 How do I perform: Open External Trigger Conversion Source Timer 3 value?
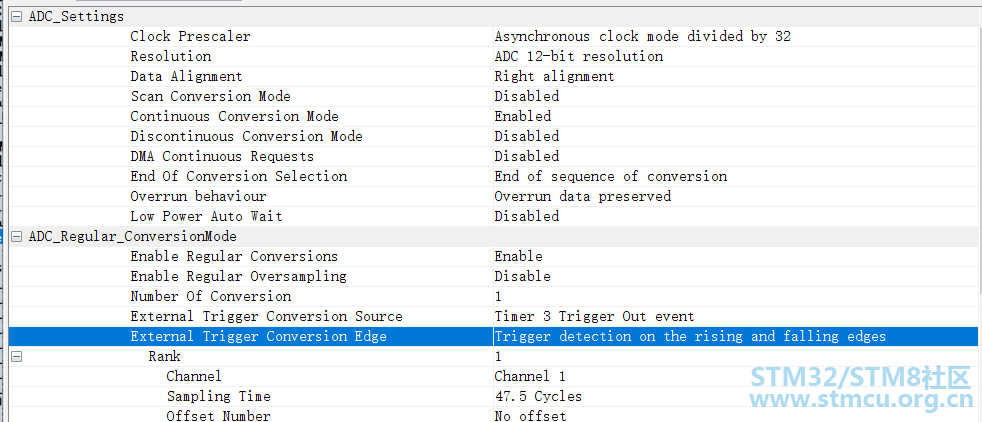[594, 316]
